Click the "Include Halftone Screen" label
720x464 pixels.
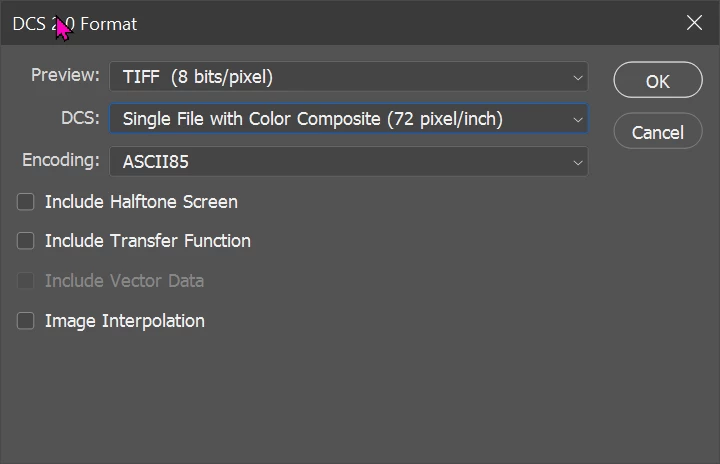tap(141, 202)
